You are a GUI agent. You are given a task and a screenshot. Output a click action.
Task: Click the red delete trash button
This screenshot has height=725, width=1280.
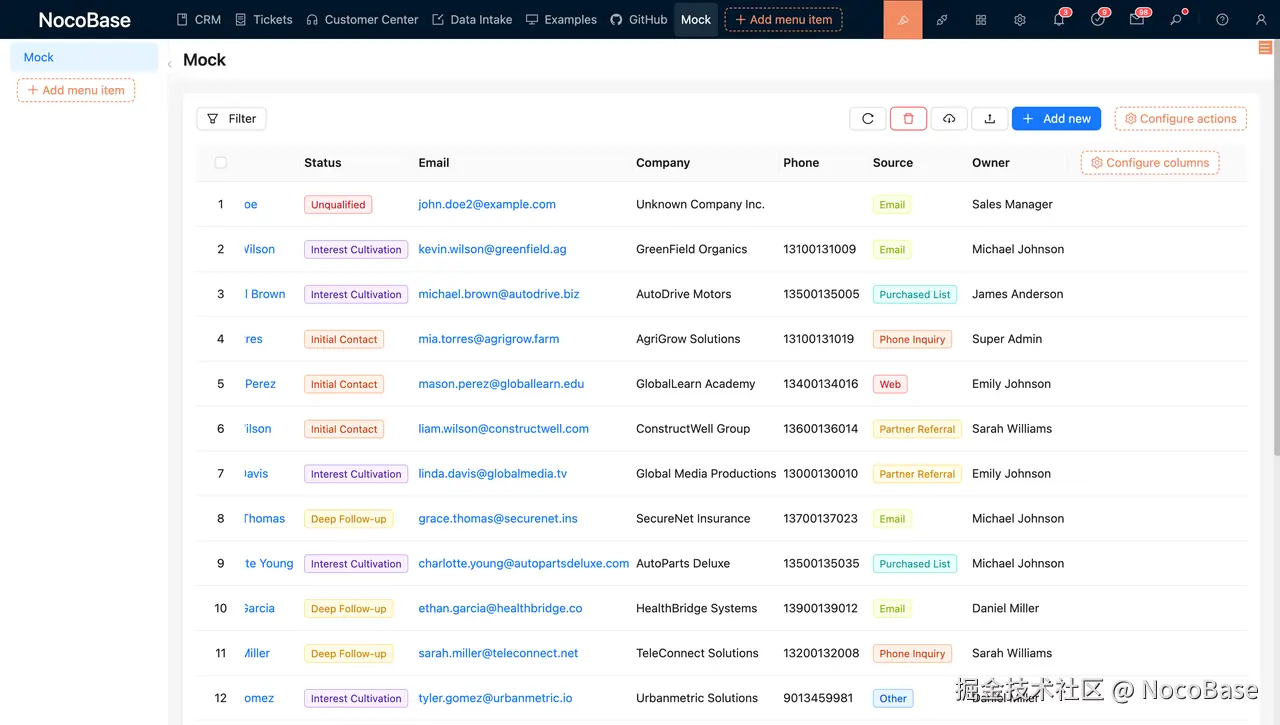tap(908, 118)
